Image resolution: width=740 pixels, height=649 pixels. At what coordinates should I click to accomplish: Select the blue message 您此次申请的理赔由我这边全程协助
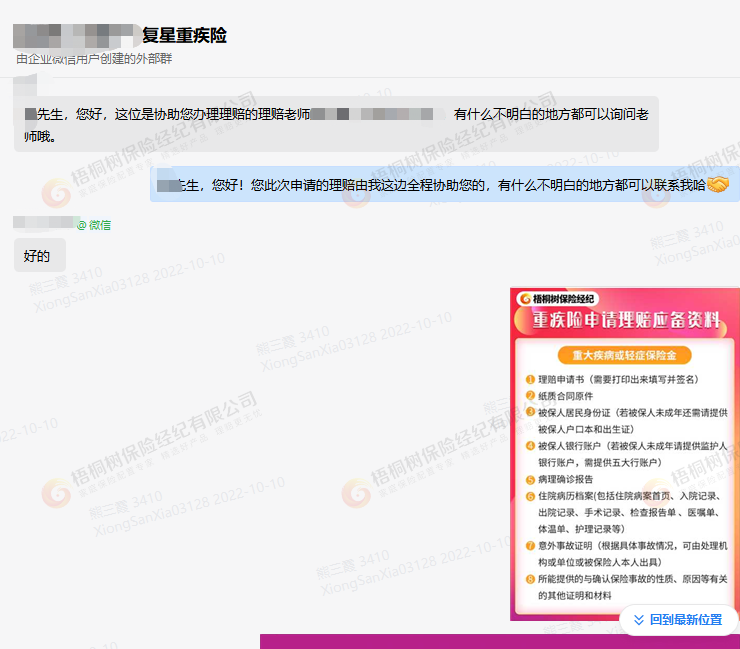(445, 184)
